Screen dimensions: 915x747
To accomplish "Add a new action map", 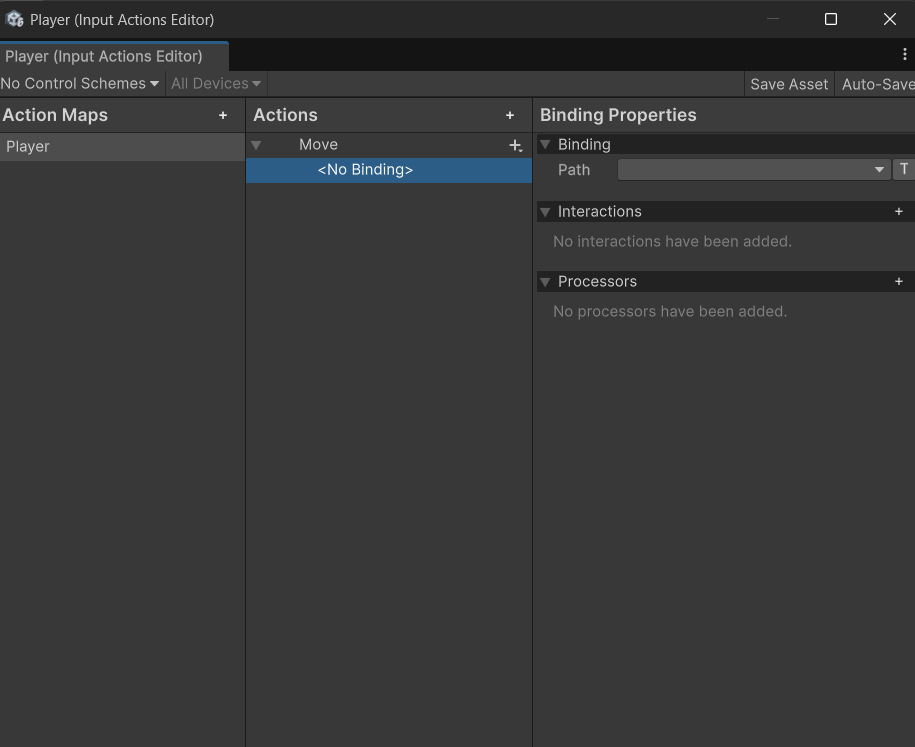I will coord(223,116).
